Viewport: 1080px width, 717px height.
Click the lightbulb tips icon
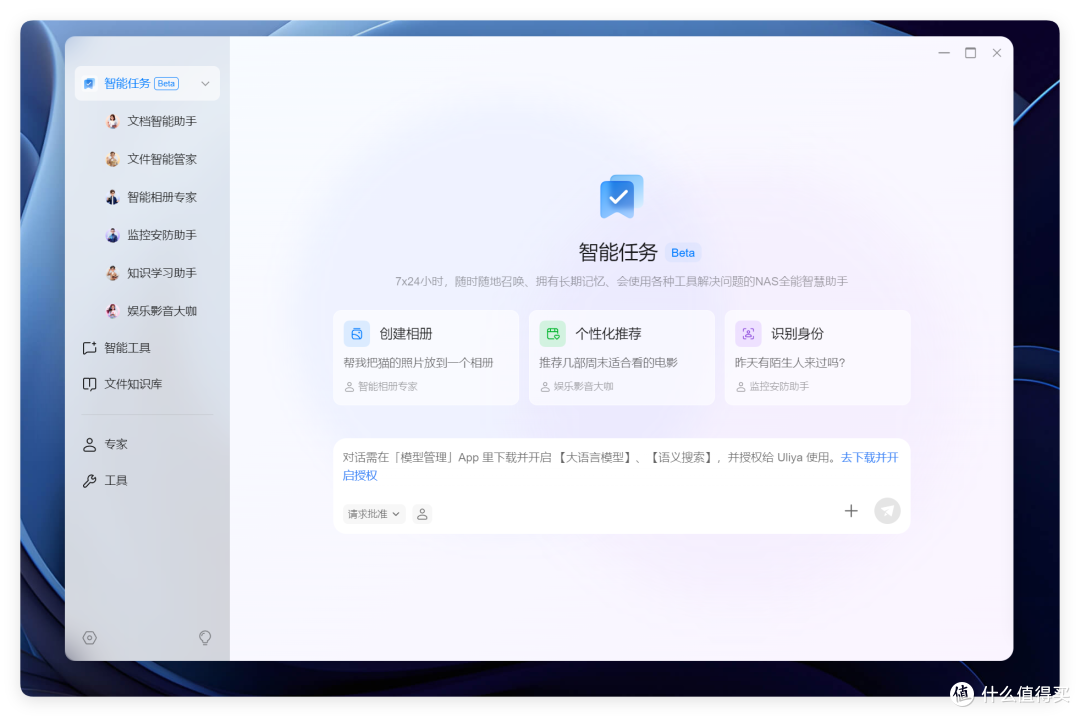pyautogui.click(x=205, y=638)
